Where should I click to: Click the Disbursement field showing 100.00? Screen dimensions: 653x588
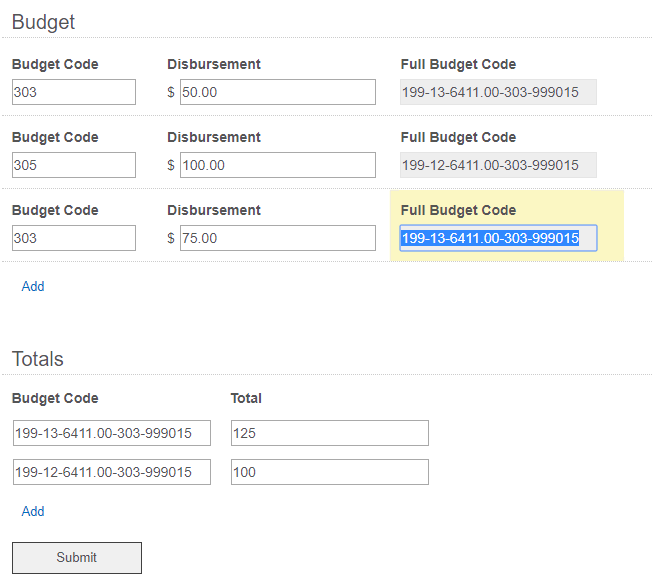pos(278,165)
